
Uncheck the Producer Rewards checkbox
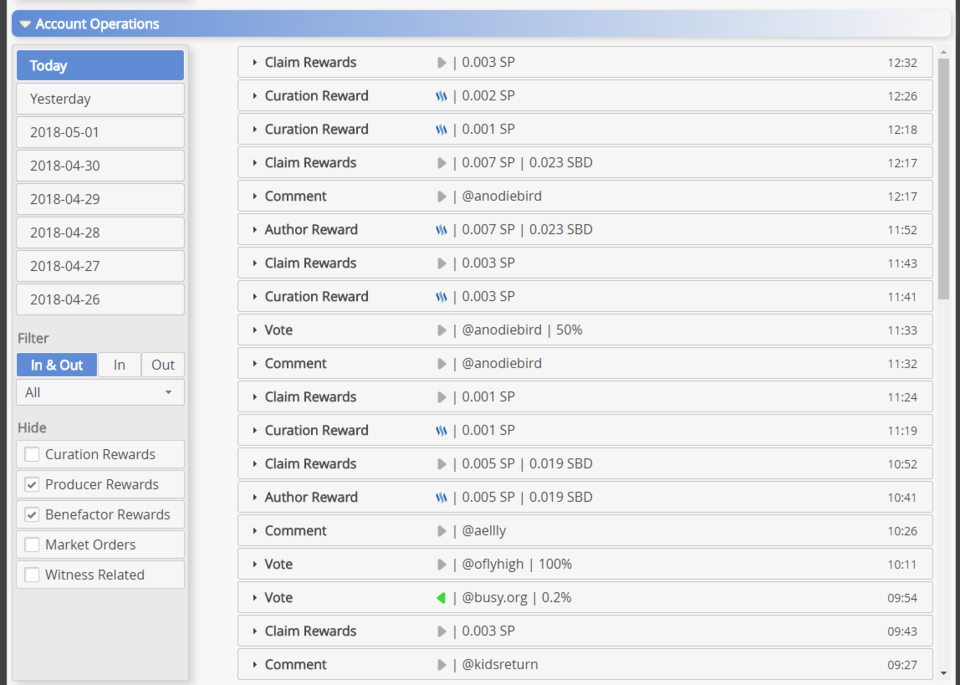[32, 485]
